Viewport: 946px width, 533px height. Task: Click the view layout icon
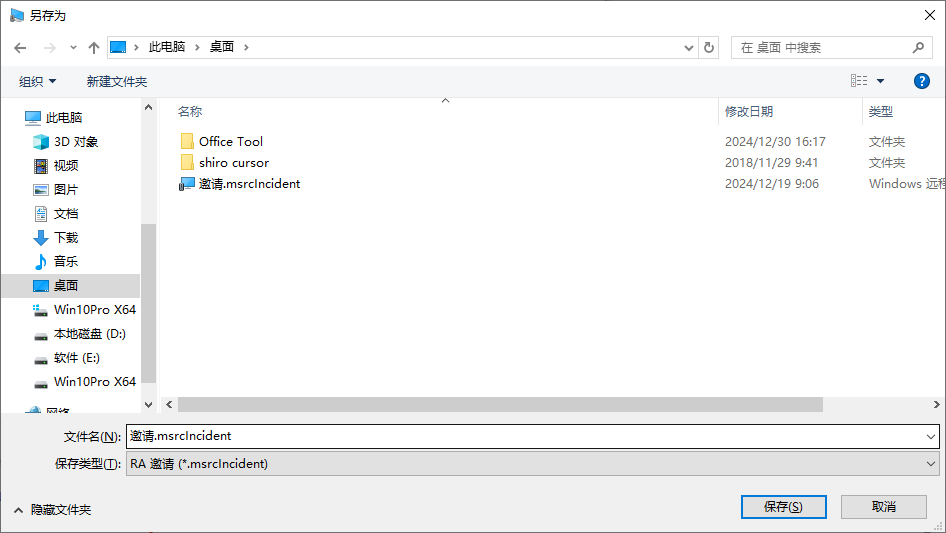pyautogui.click(x=859, y=81)
